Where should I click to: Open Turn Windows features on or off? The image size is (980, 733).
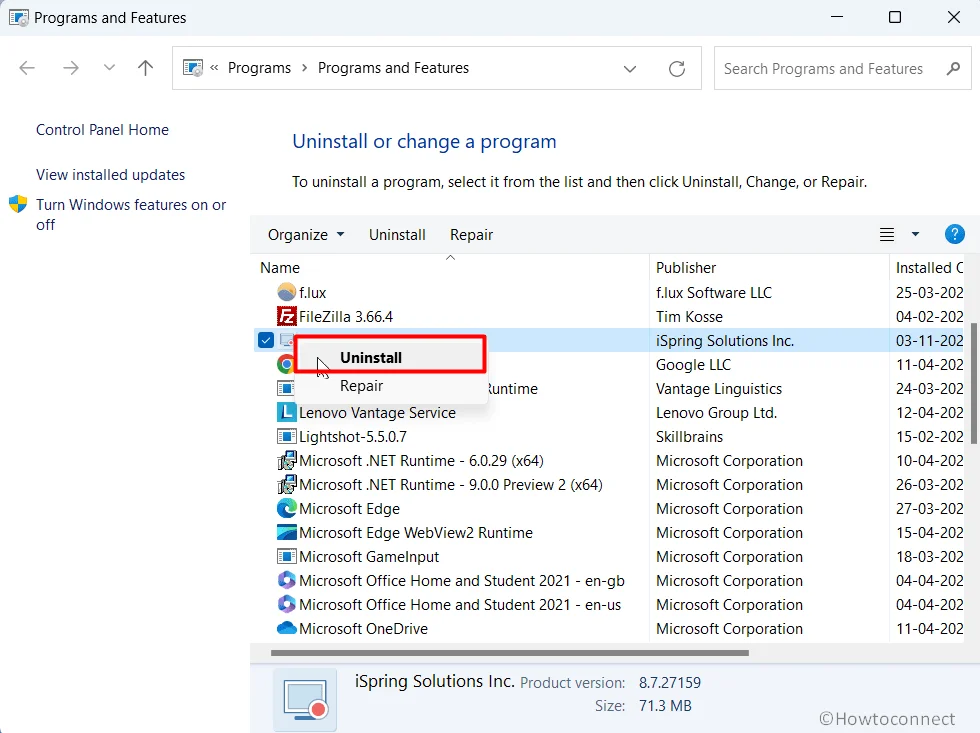tap(131, 214)
